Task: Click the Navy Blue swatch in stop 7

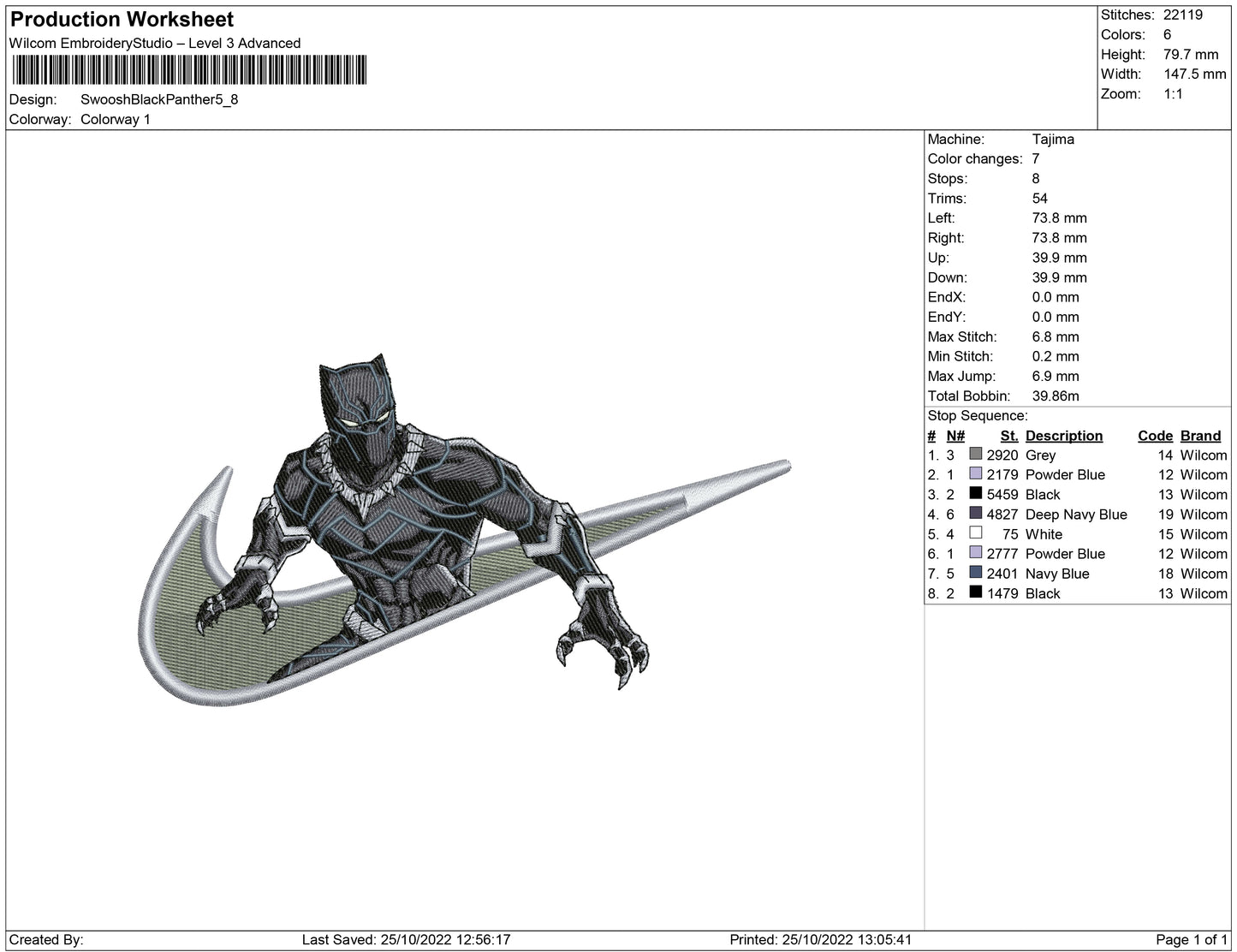Action: click(x=975, y=572)
